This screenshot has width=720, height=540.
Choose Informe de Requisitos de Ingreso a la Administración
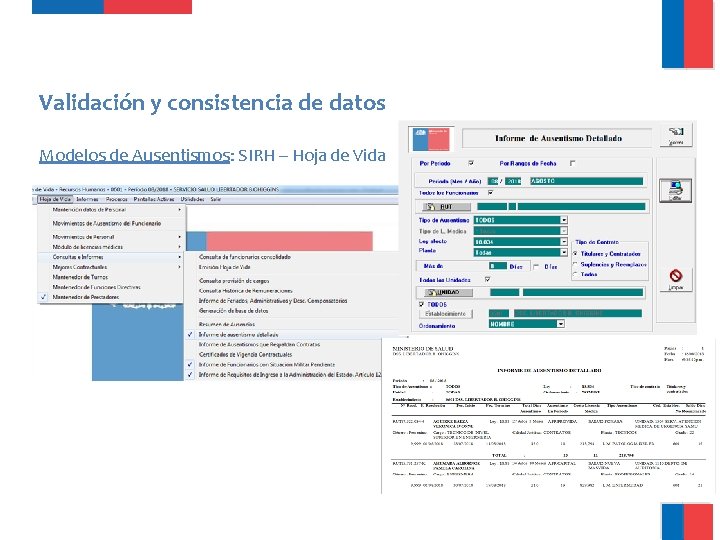[290, 375]
